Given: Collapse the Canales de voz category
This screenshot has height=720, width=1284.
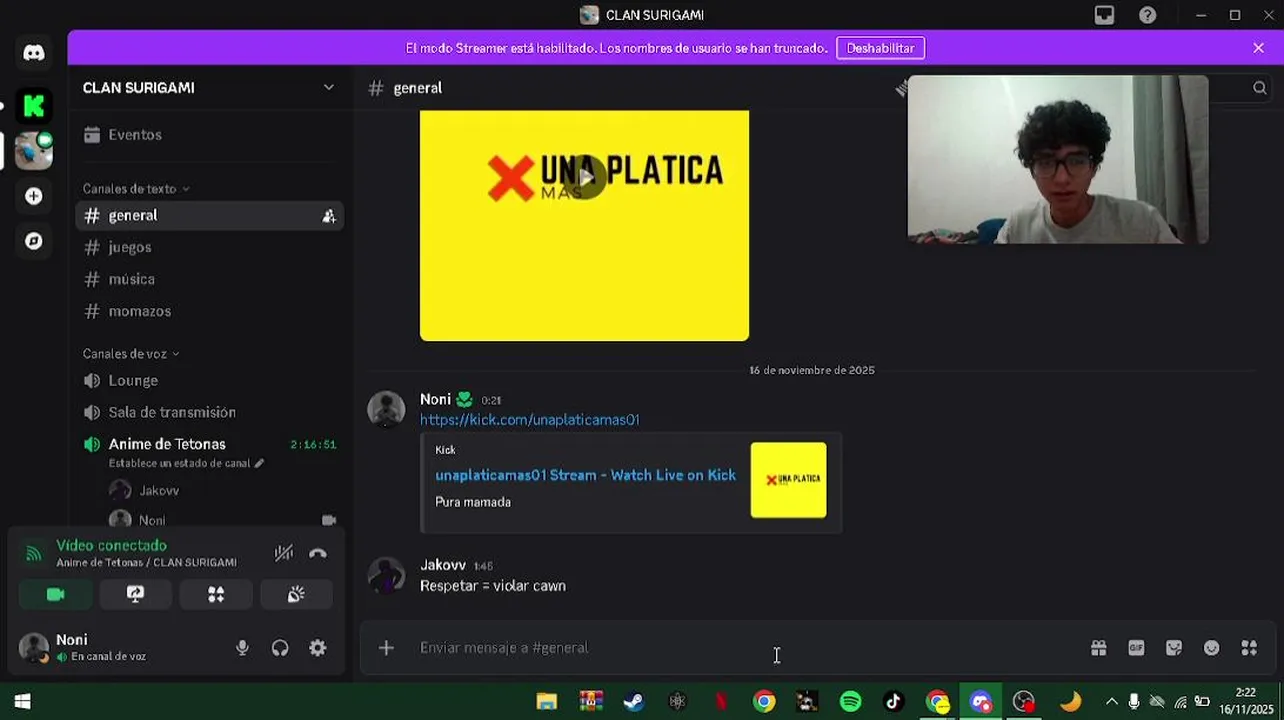Looking at the screenshot, I should 131,354.
